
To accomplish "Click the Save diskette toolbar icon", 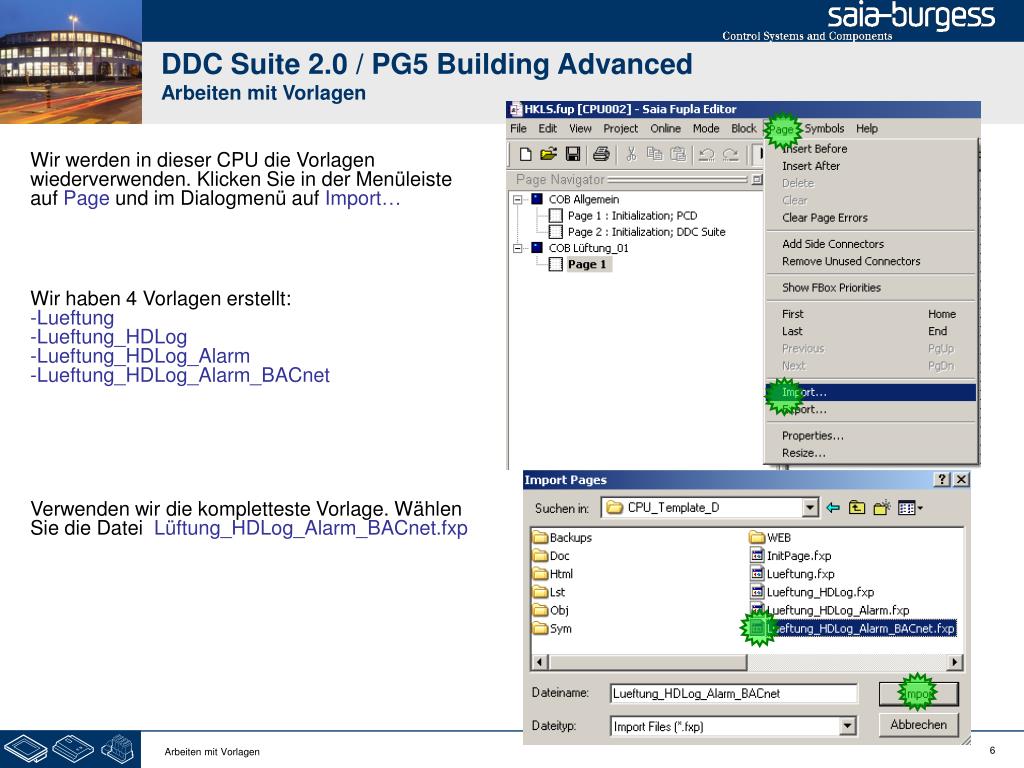I will point(573,154).
